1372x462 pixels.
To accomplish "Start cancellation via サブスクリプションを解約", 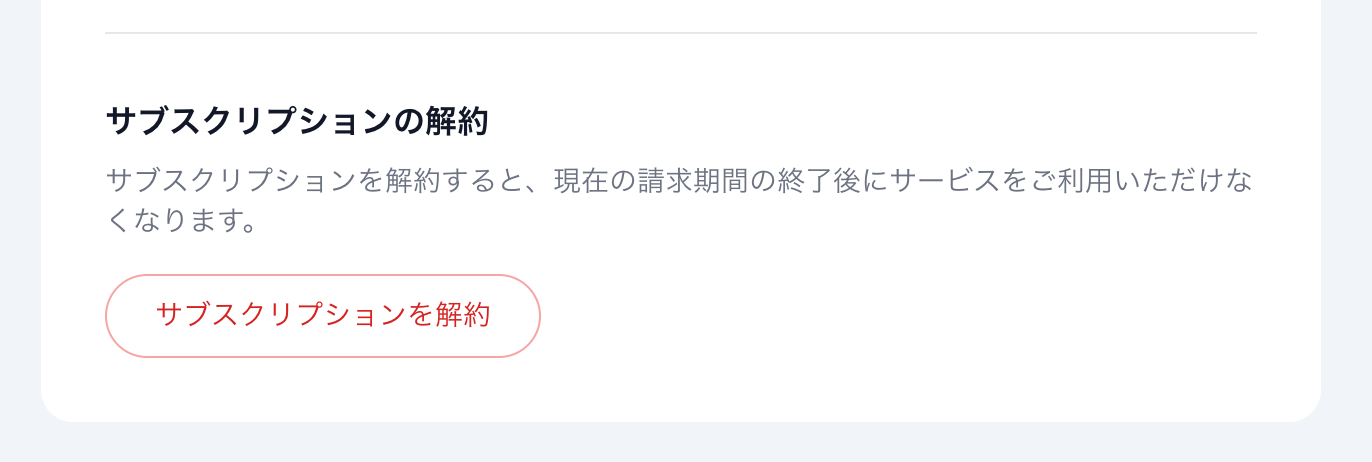I will [x=322, y=316].
